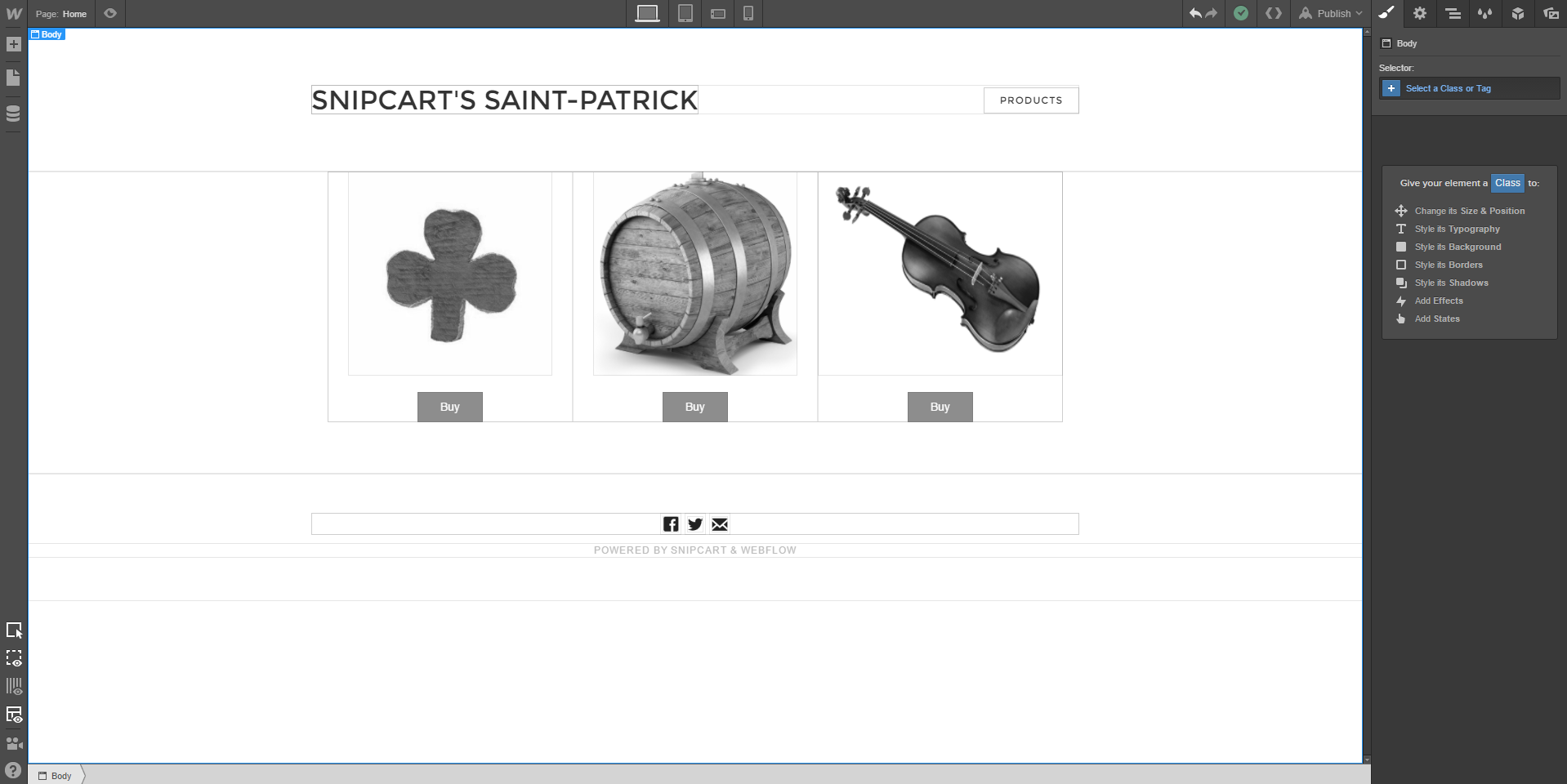Click Style its Typography
This screenshot has width=1567, height=784.
[x=1457, y=229]
